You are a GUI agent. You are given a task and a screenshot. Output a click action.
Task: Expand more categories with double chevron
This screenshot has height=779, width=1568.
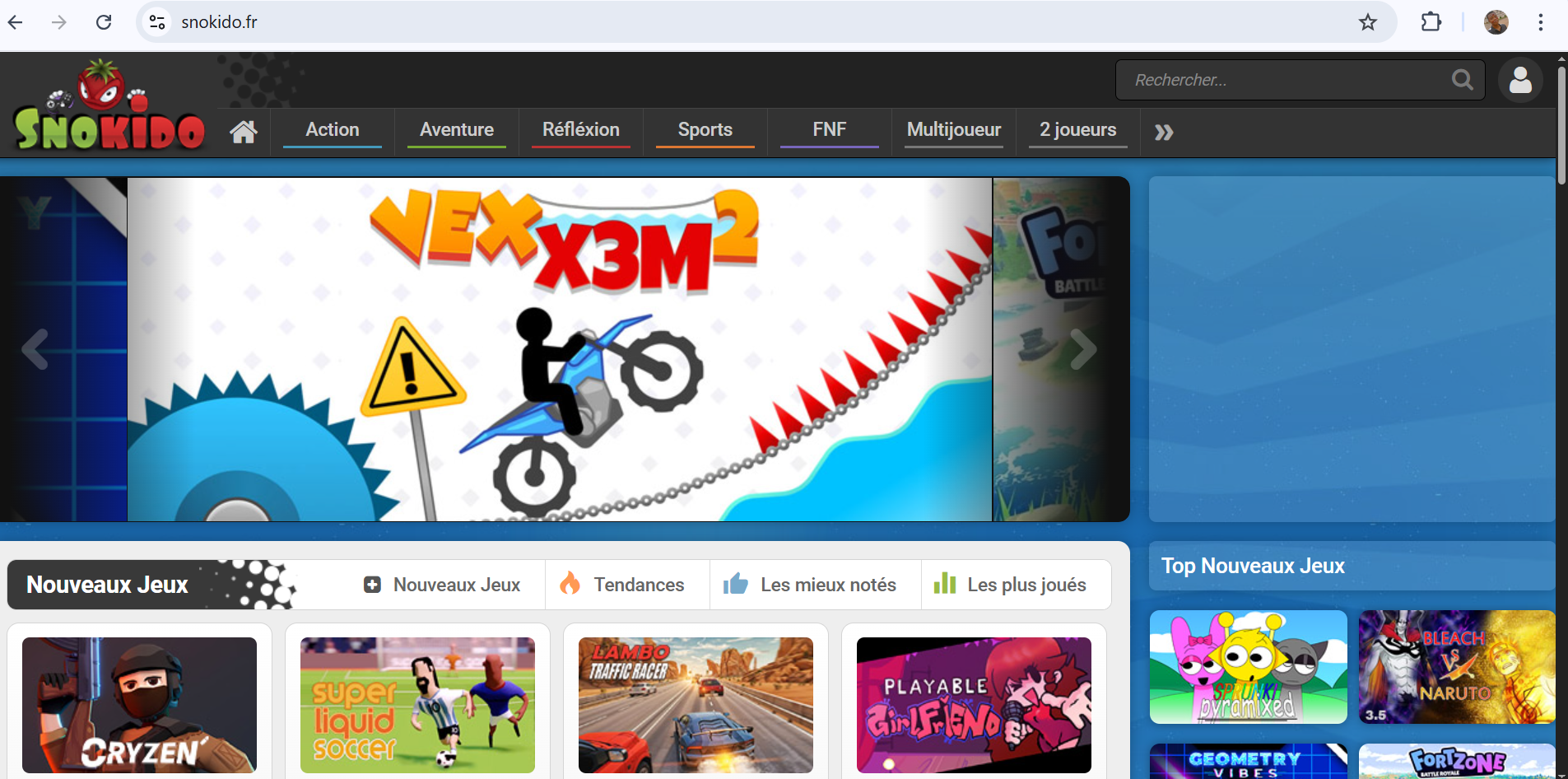1163,133
